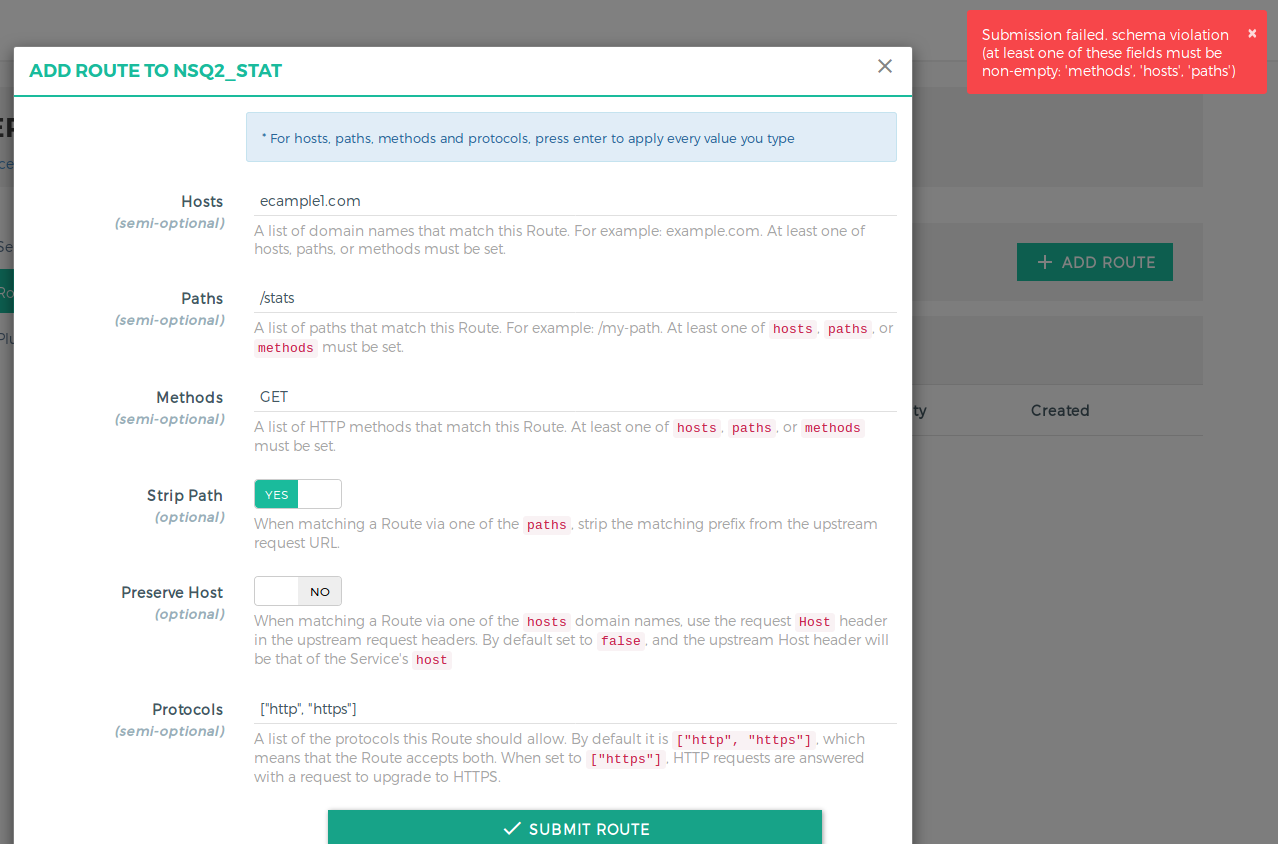This screenshot has width=1278, height=844.
Task: Click the checkmark icon on Submit Route
Action: [512, 829]
